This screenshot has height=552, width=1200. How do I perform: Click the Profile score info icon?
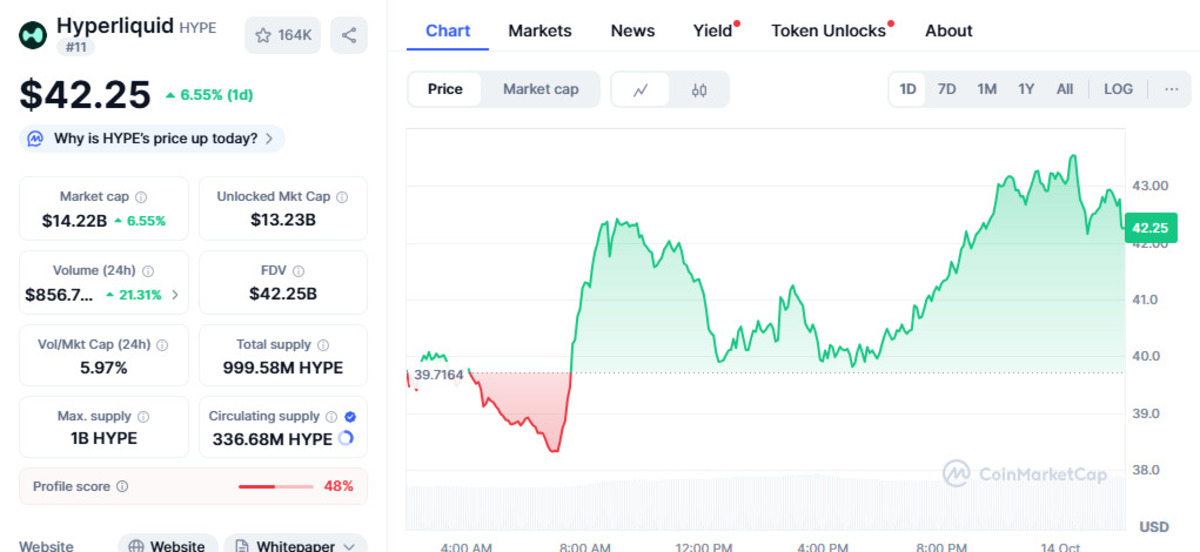[x=122, y=487]
